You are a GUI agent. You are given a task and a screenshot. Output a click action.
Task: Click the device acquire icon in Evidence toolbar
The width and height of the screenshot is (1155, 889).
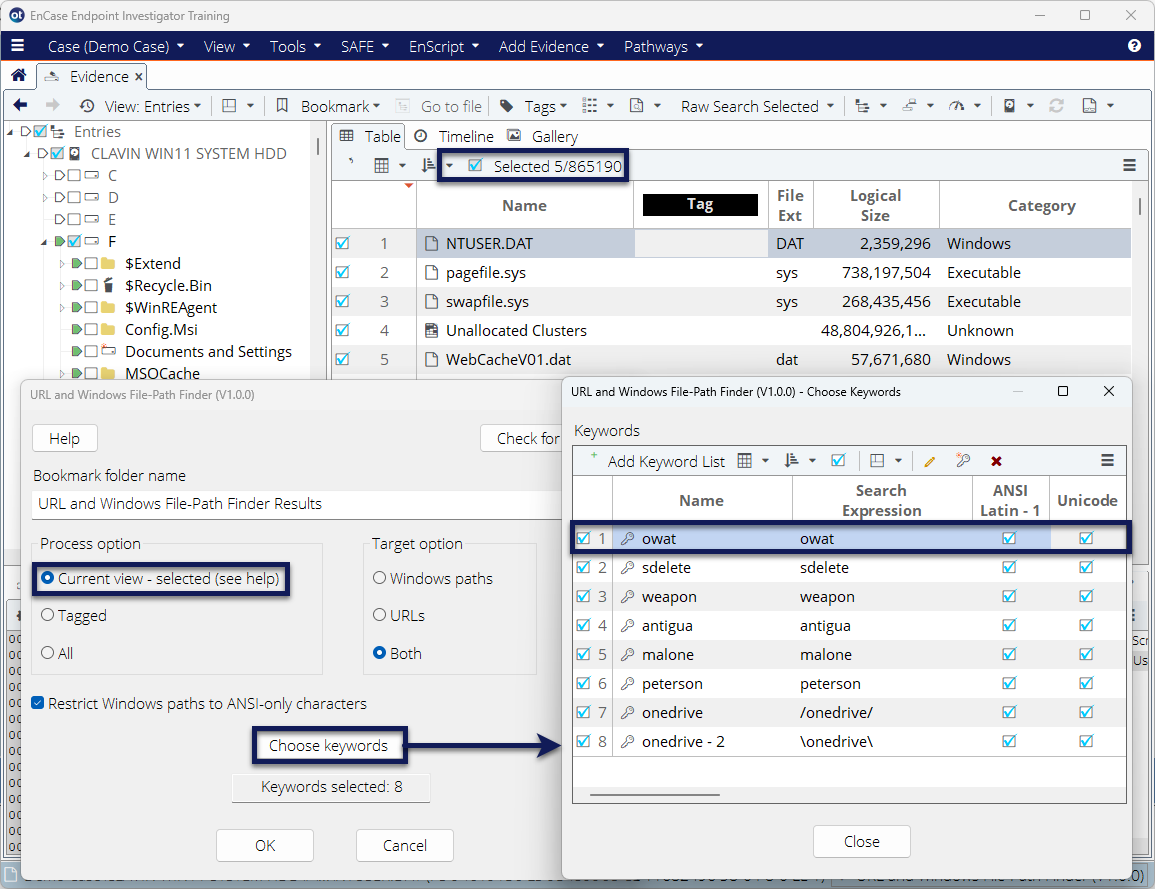tap(1009, 105)
